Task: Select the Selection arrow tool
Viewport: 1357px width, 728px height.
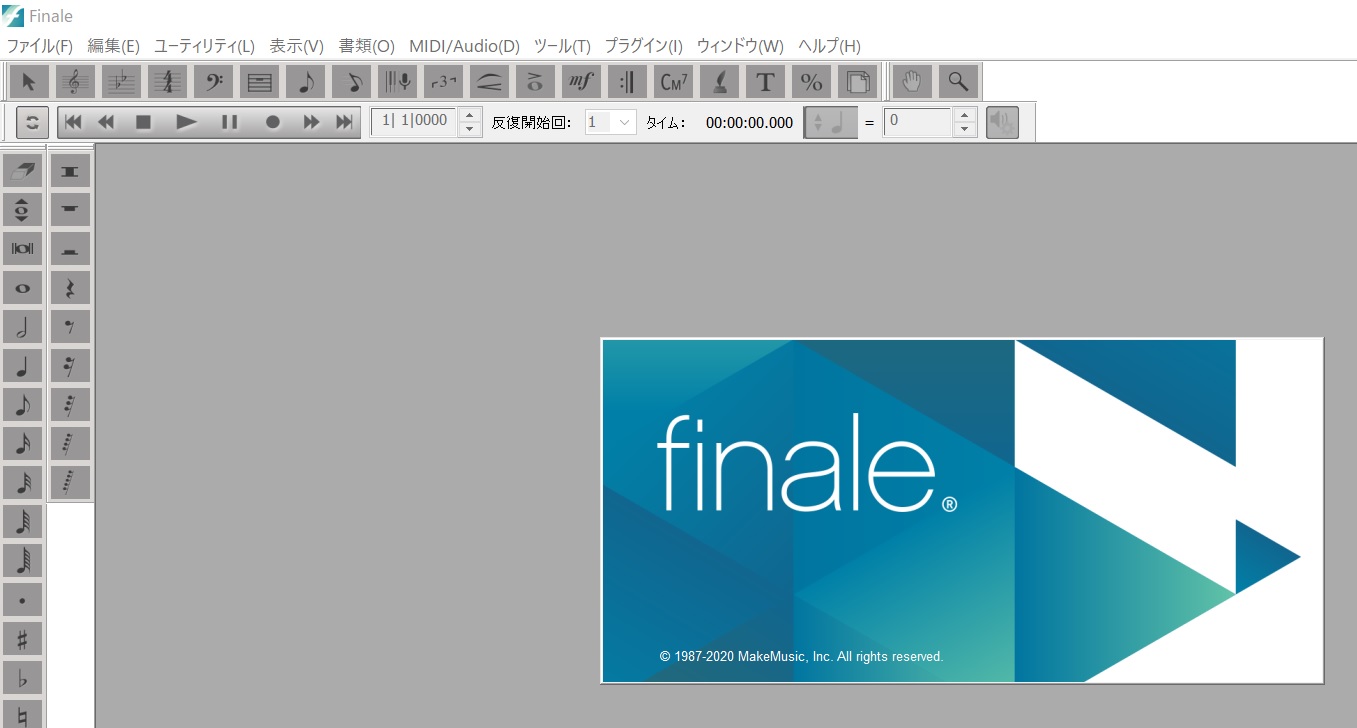Action: point(29,81)
